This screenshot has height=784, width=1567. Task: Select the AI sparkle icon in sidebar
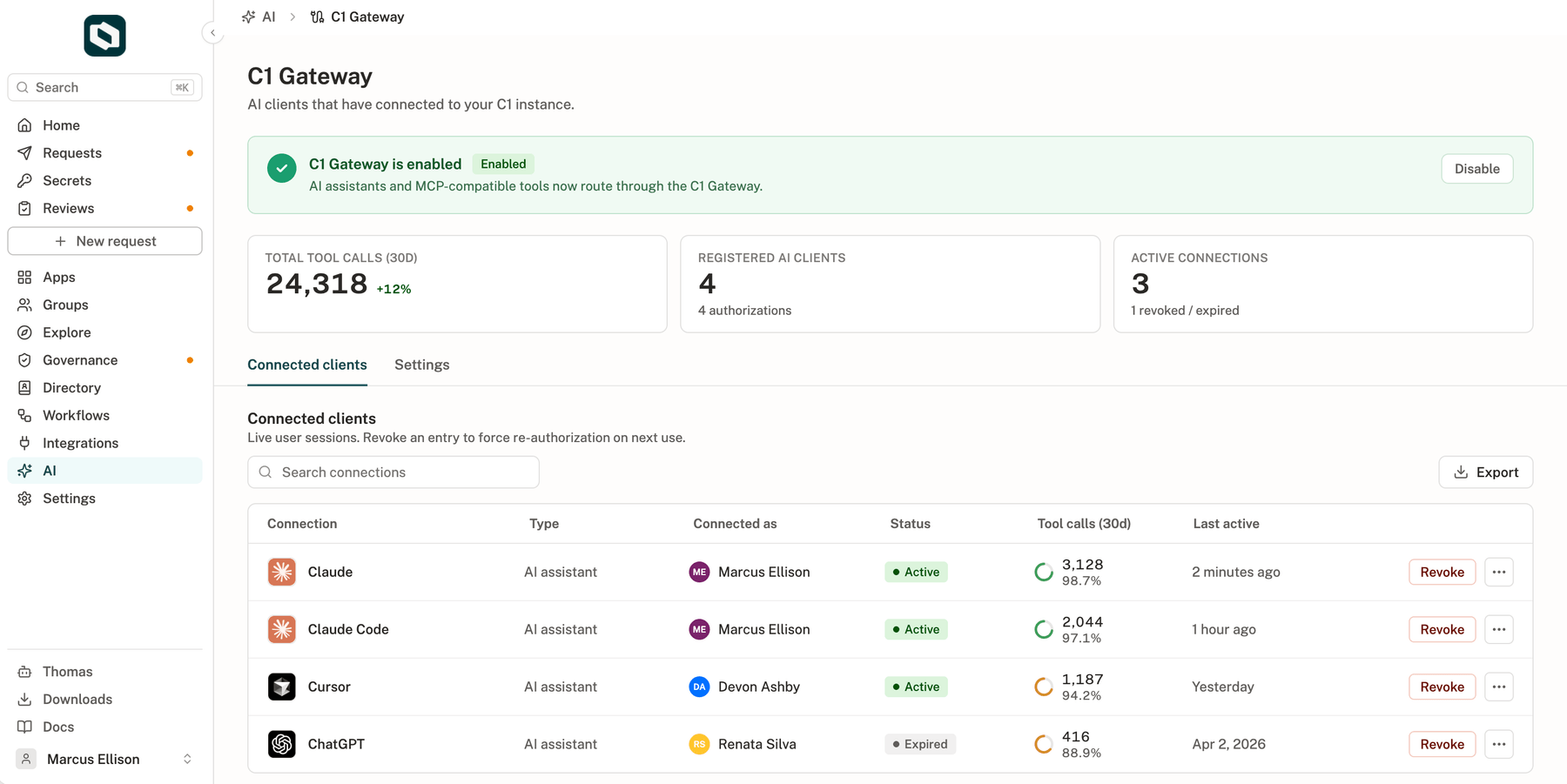24,471
